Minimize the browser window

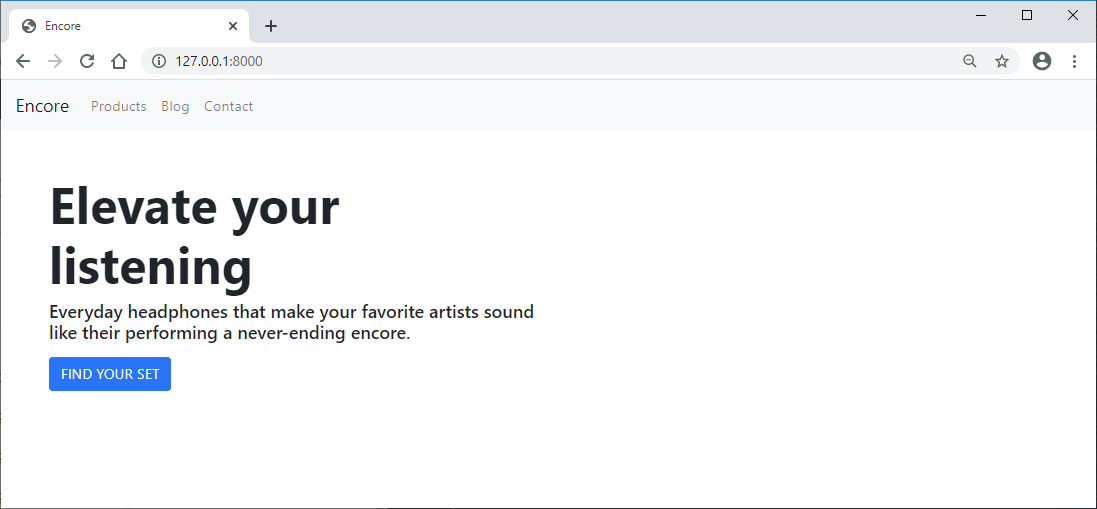coord(981,15)
